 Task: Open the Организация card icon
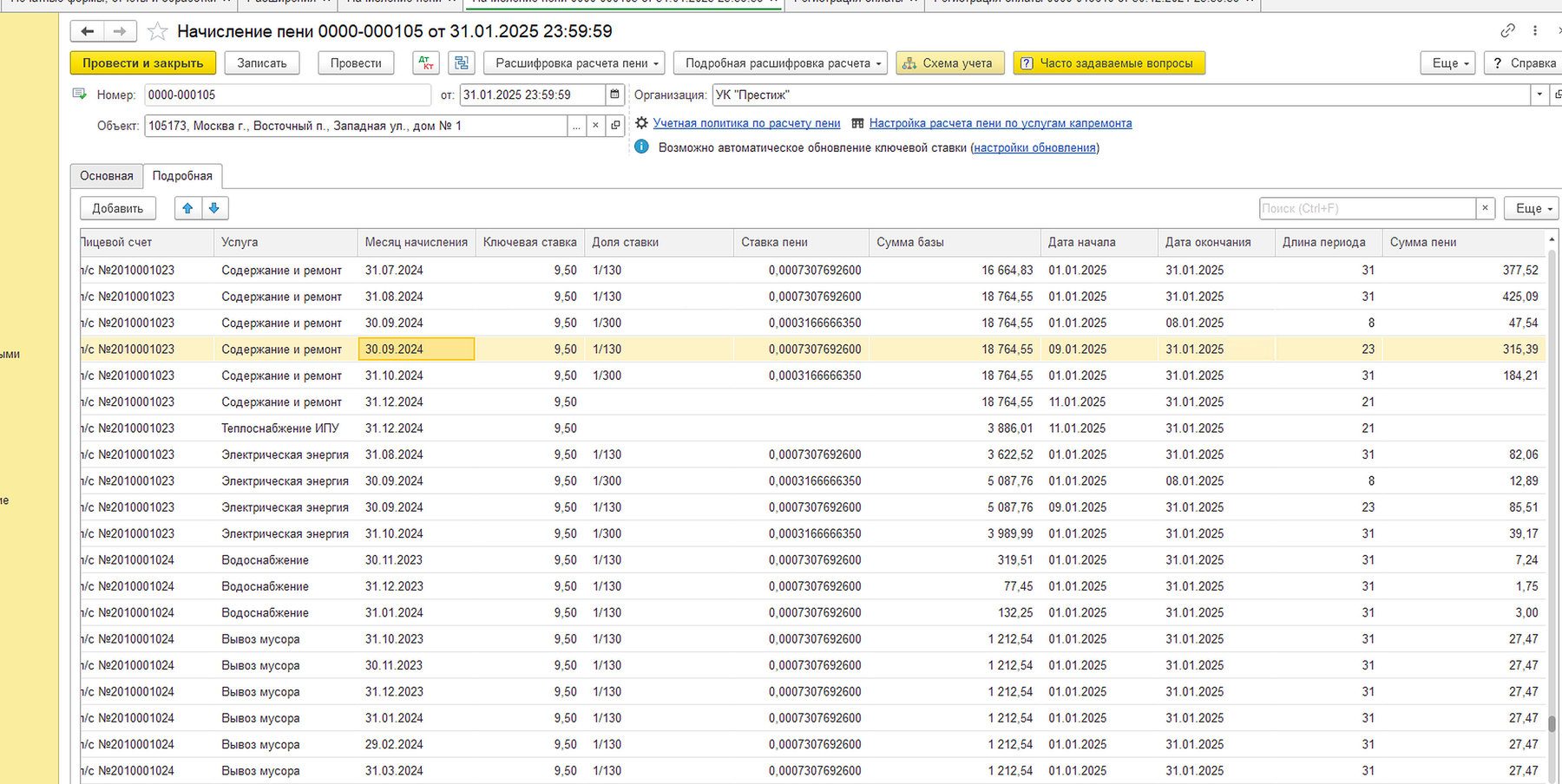click(1557, 95)
